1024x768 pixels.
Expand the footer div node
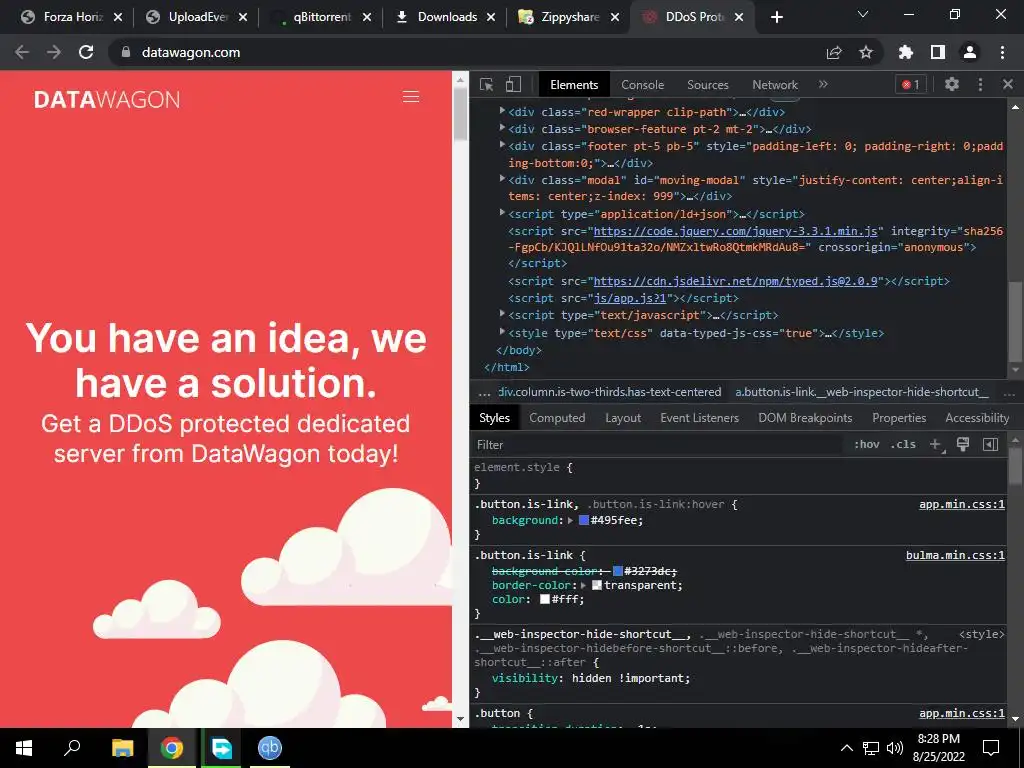[502, 145]
